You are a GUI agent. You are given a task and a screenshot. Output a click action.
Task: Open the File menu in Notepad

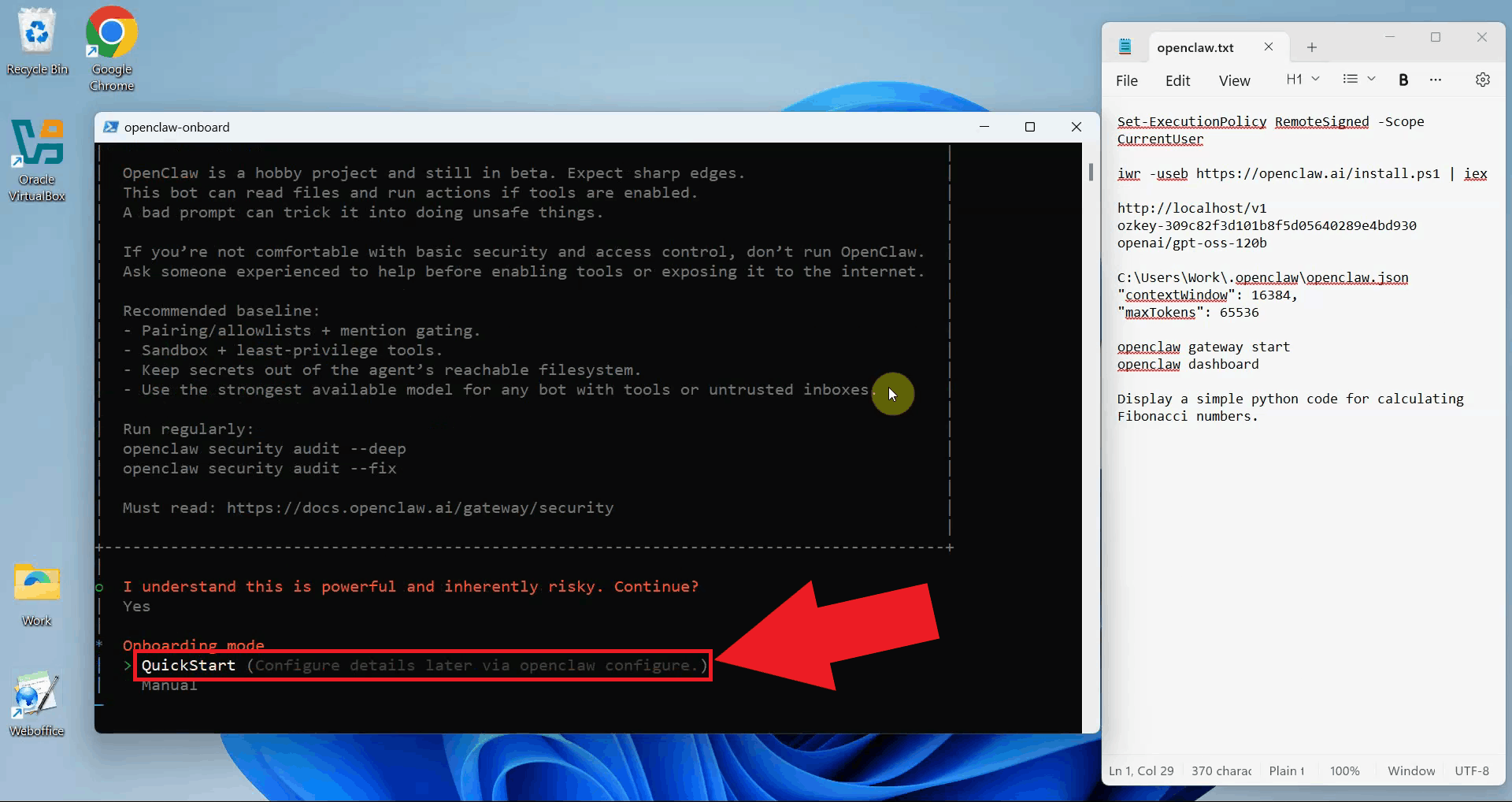click(x=1126, y=80)
